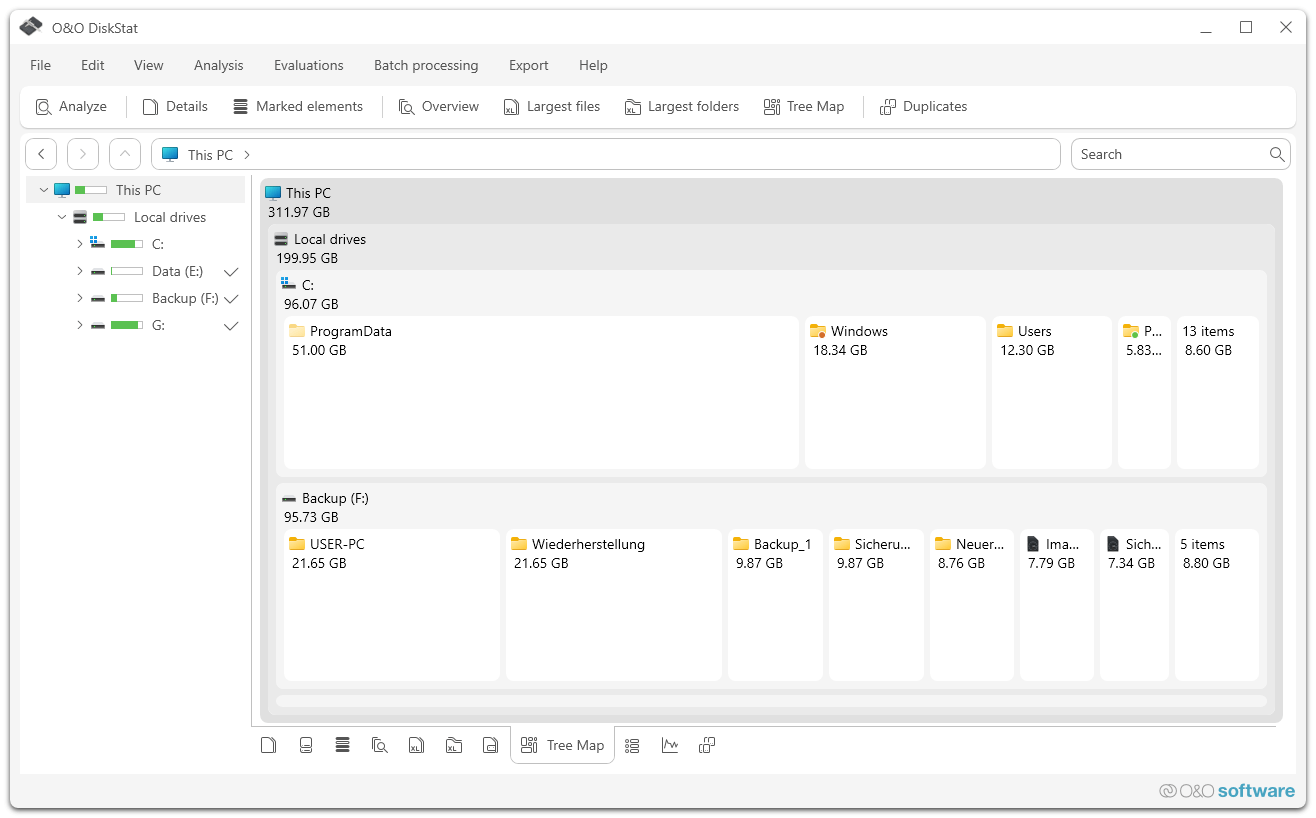Go forward with the right arrow button
This screenshot has width=1316, height=818.
pyautogui.click(x=83, y=154)
